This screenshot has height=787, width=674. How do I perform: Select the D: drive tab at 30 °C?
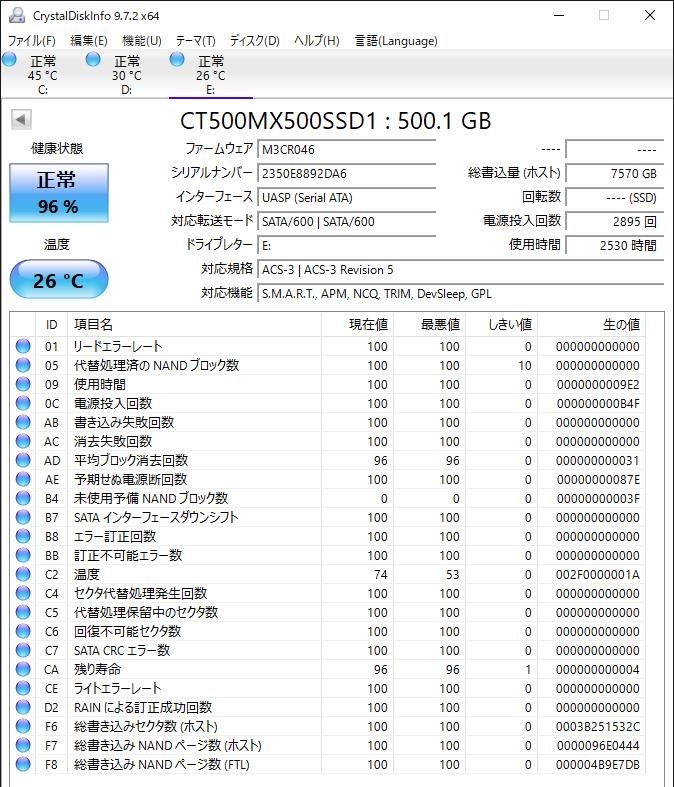(126, 75)
